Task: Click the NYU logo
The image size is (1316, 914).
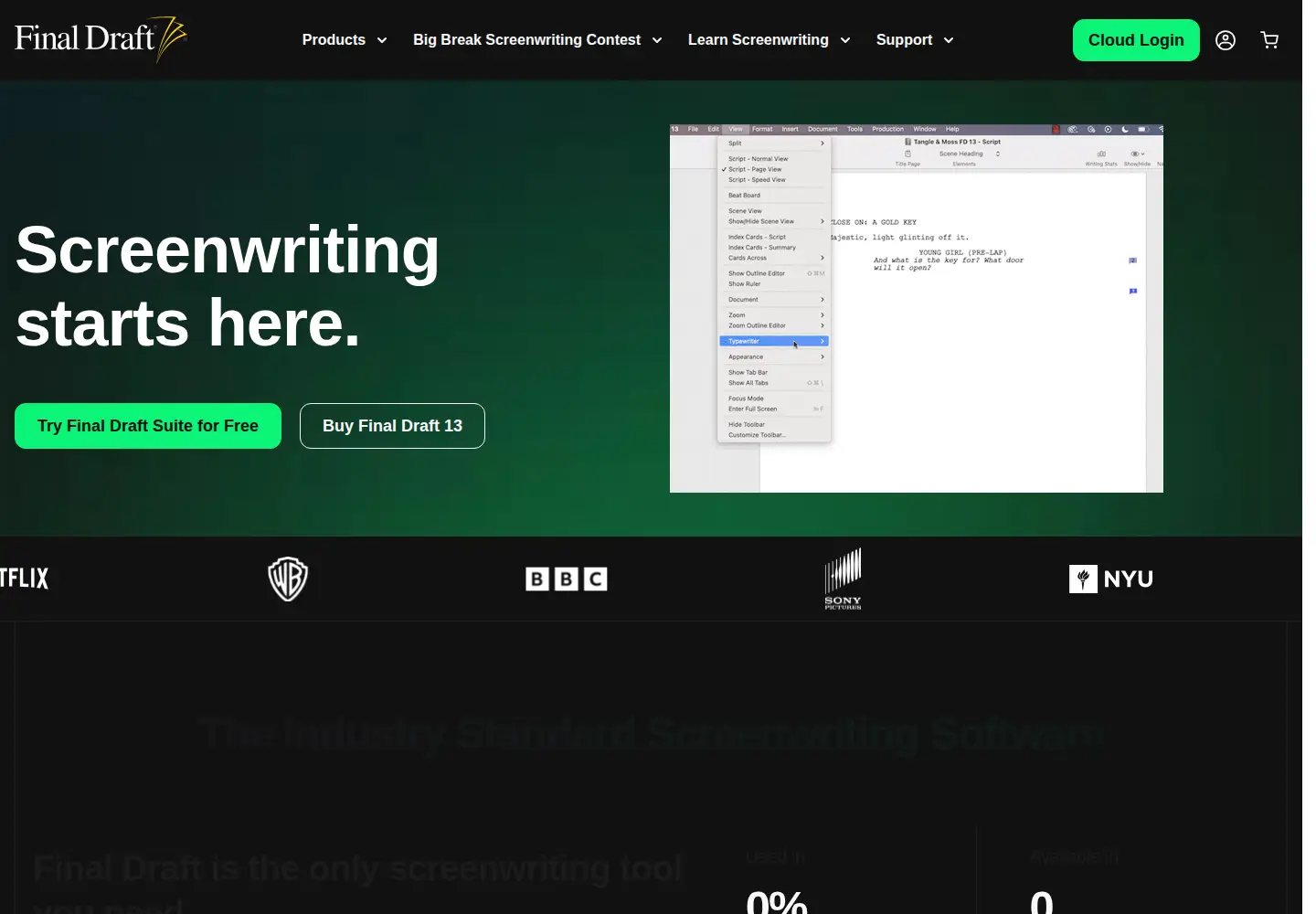Action: [1111, 579]
